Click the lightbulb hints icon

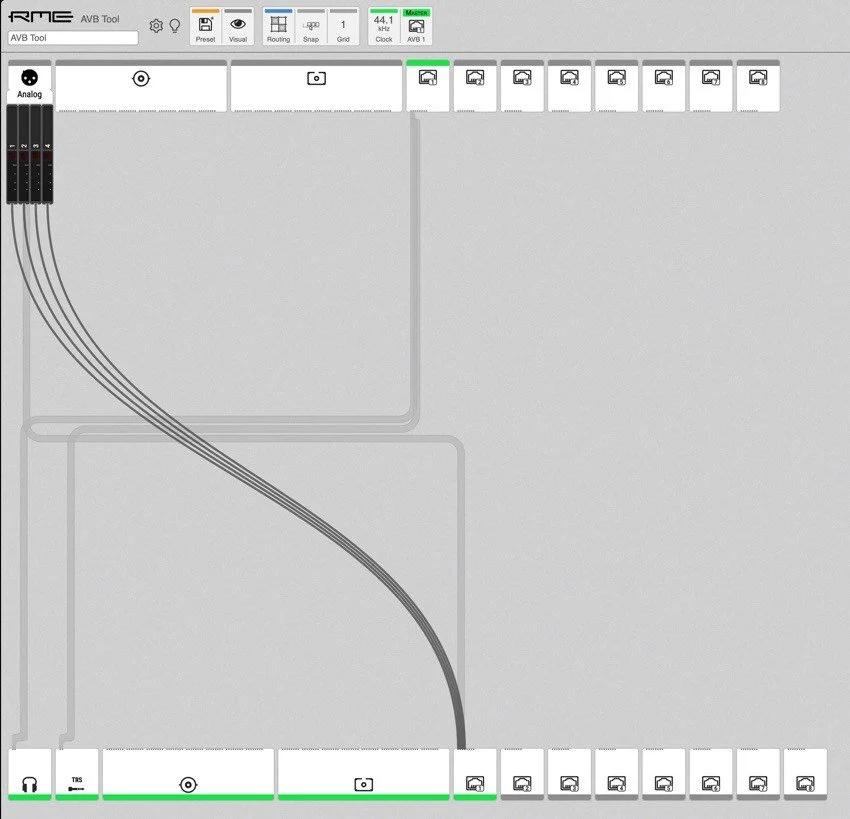coord(175,25)
